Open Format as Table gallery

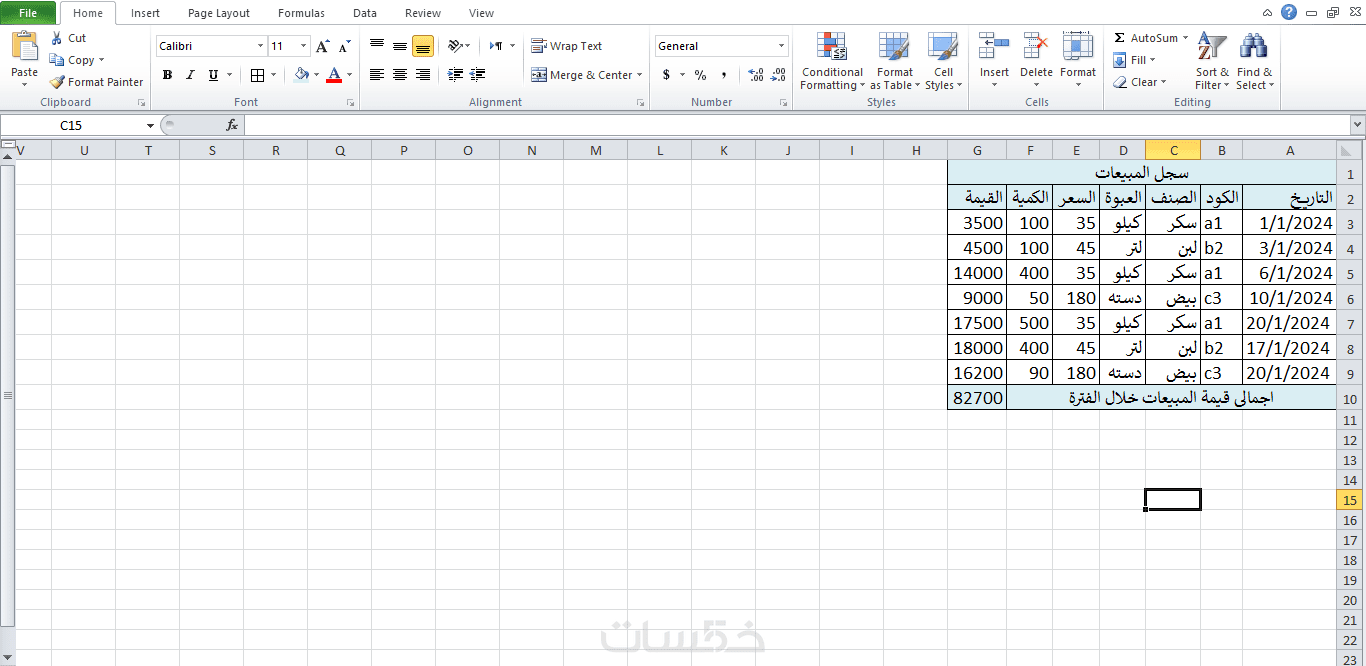click(894, 61)
